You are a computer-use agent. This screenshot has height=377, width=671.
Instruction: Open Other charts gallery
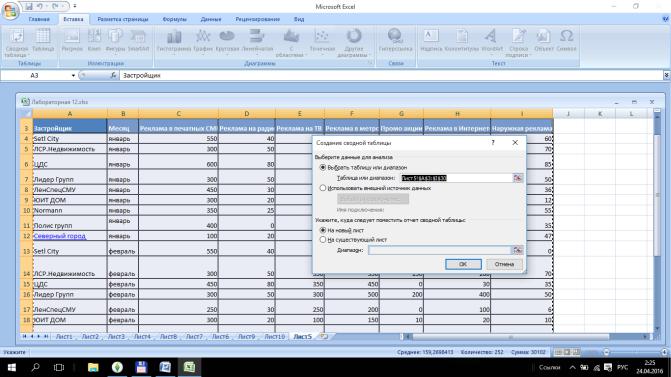(x=353, y=43)
